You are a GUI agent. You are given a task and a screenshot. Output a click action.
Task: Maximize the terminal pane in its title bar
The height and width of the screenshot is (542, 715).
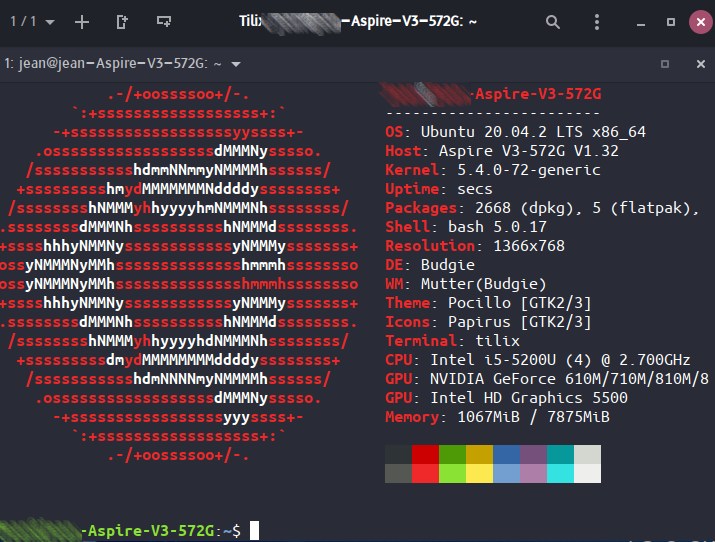click(665, 64)
